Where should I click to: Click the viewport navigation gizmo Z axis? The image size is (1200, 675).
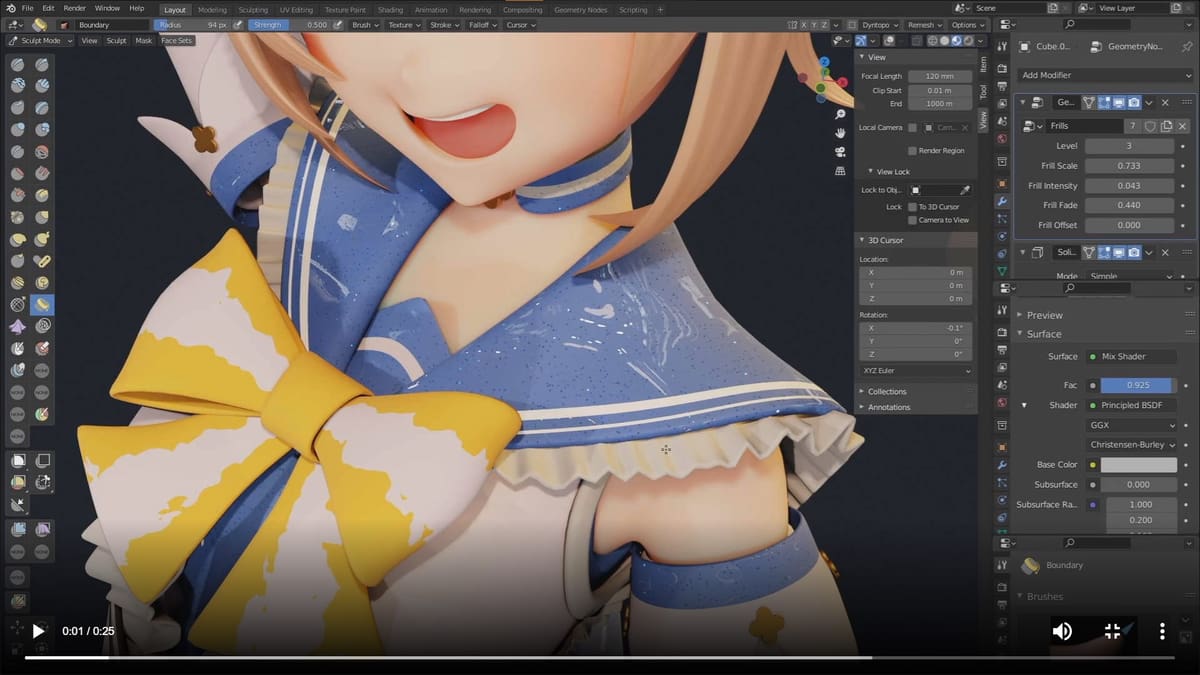(x=824, y=61)
